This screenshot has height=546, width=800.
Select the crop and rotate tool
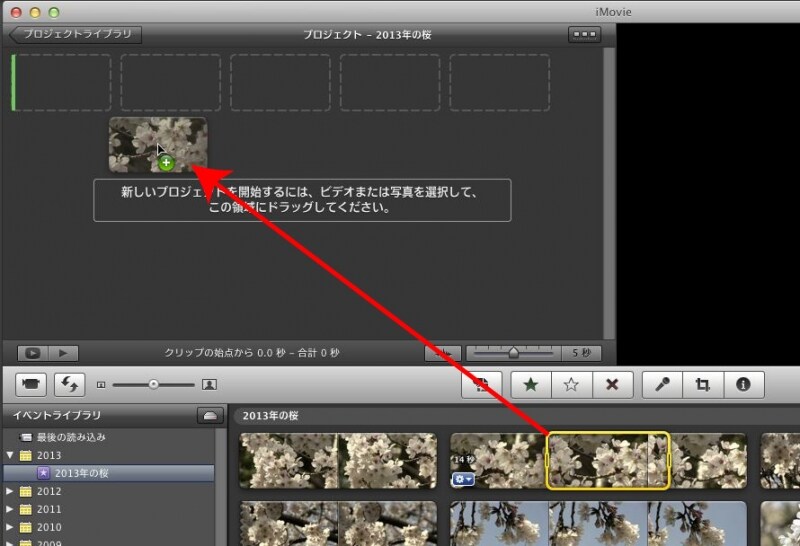tap(702, 384)
